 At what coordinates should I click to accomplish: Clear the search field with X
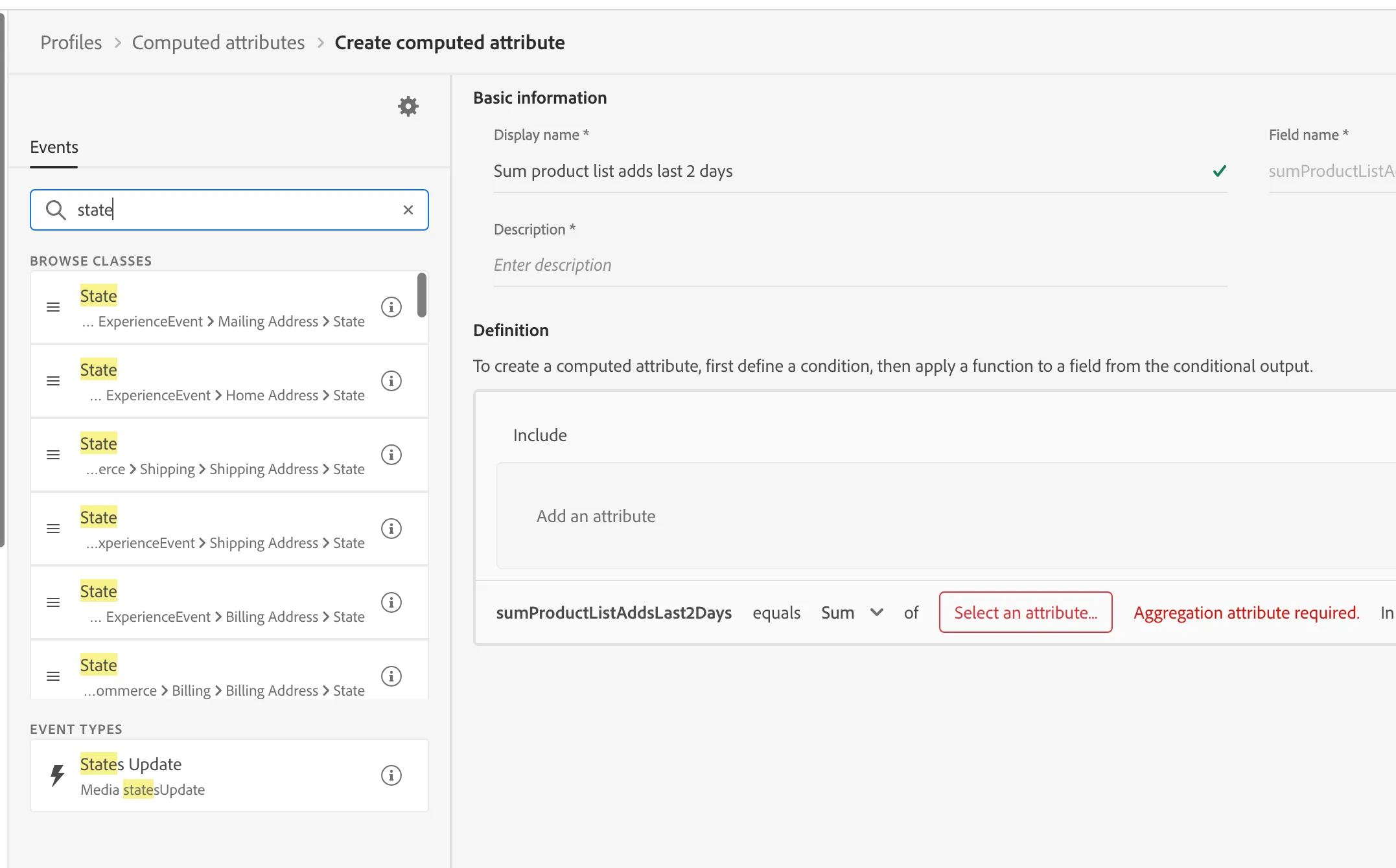coord(408,210)
